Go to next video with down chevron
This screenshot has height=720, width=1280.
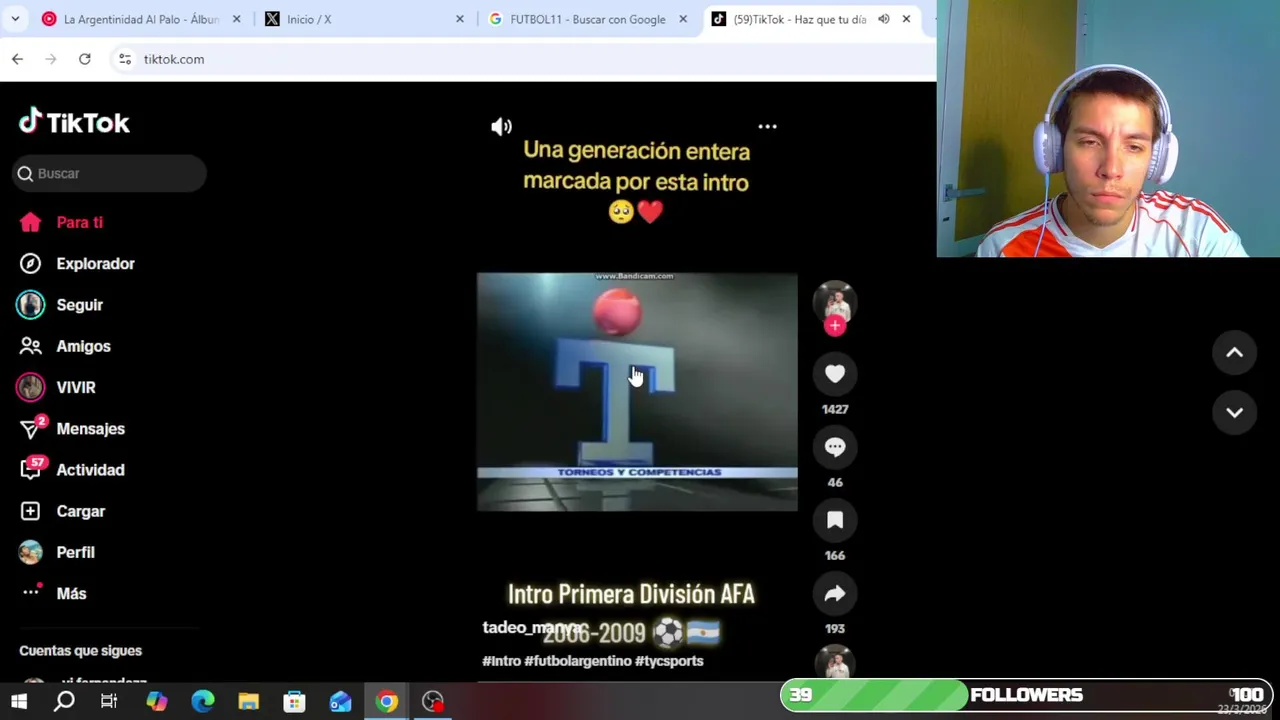pyautogui.click(x=1234, y=412)
